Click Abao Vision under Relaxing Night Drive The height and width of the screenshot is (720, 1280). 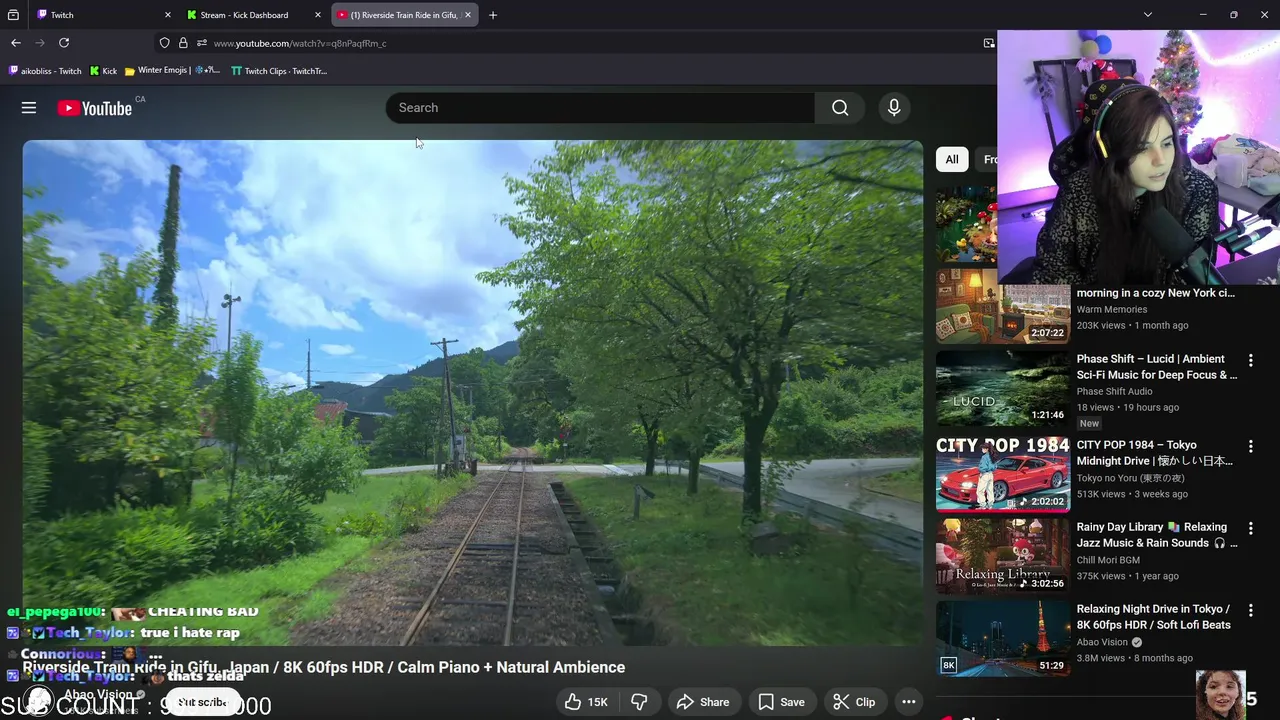click(x=1102, y=642)
